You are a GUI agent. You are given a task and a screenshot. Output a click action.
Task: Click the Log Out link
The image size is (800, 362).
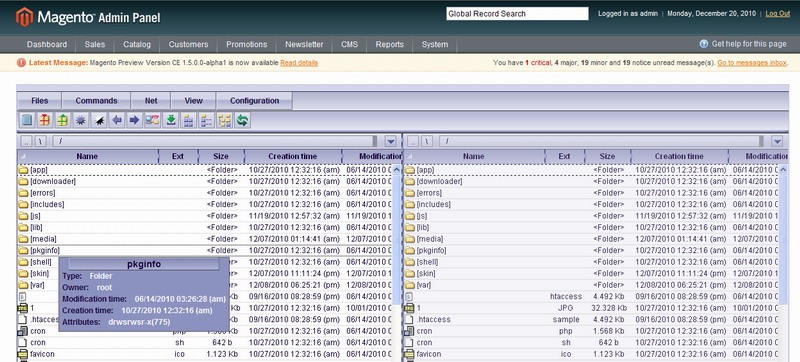pos(778,14)
